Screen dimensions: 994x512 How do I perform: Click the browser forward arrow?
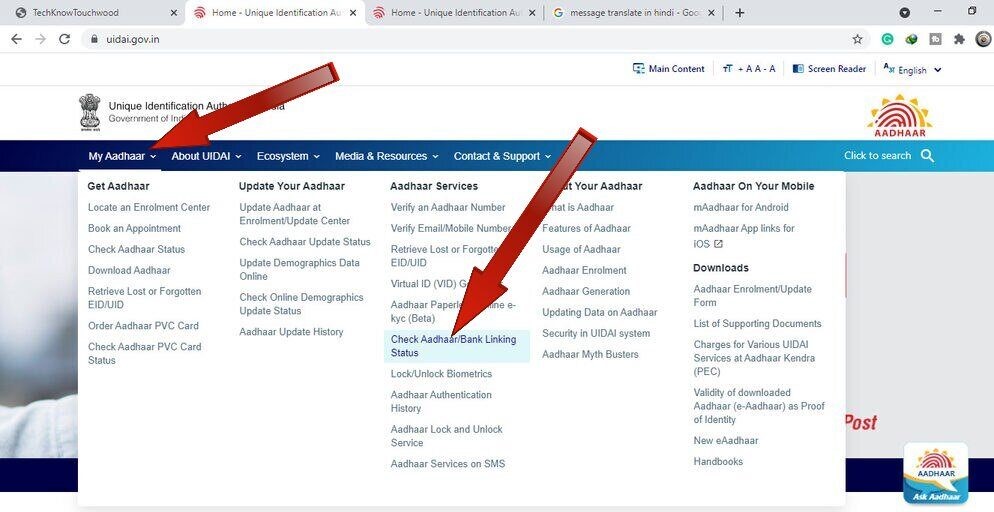coord(41,39)
